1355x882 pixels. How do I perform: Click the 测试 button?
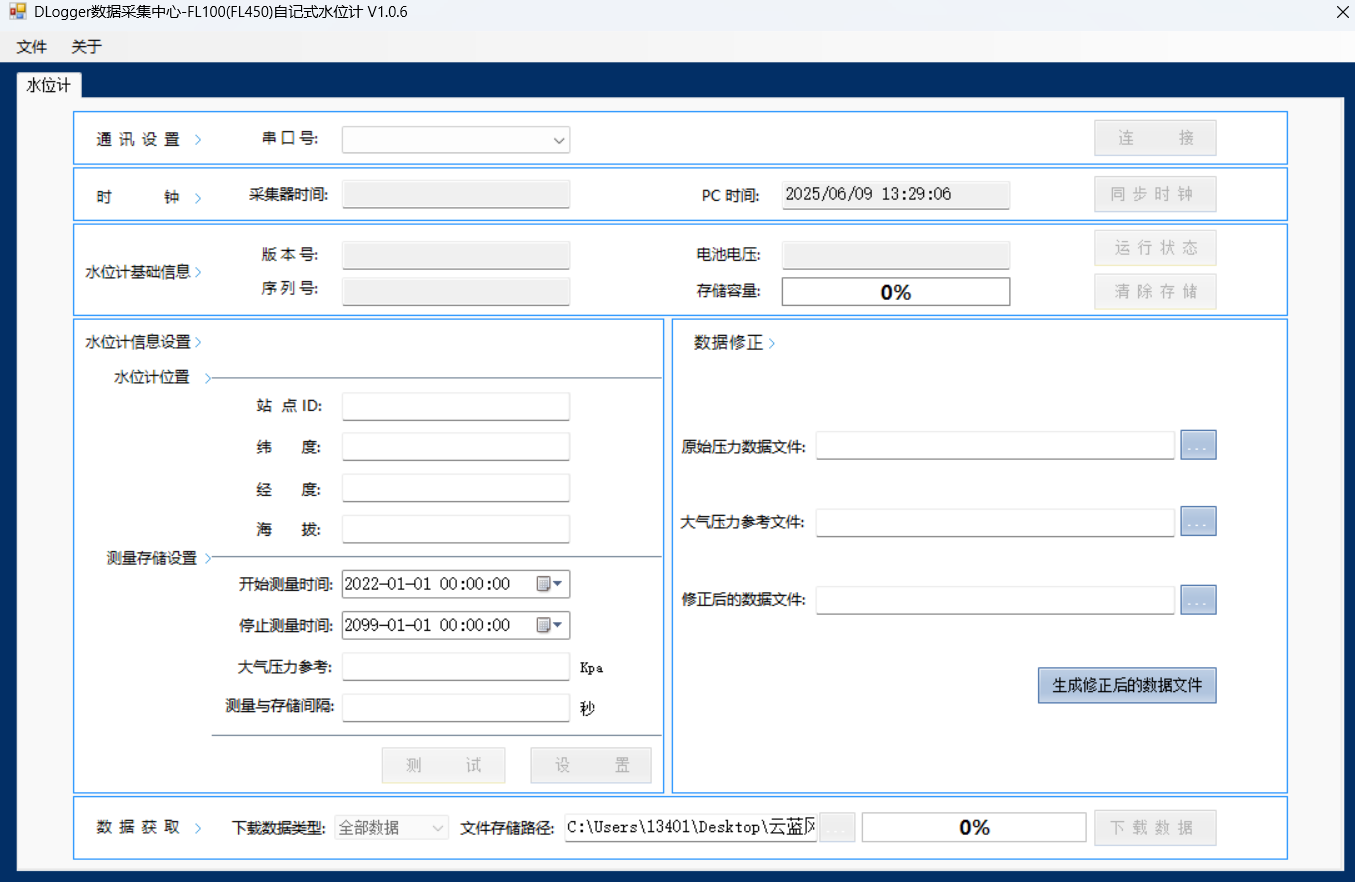(443, 766)
